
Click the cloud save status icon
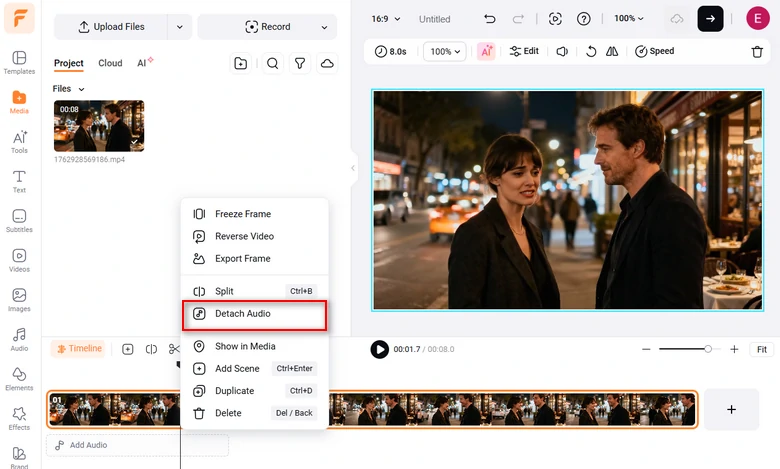coord(677,19)
